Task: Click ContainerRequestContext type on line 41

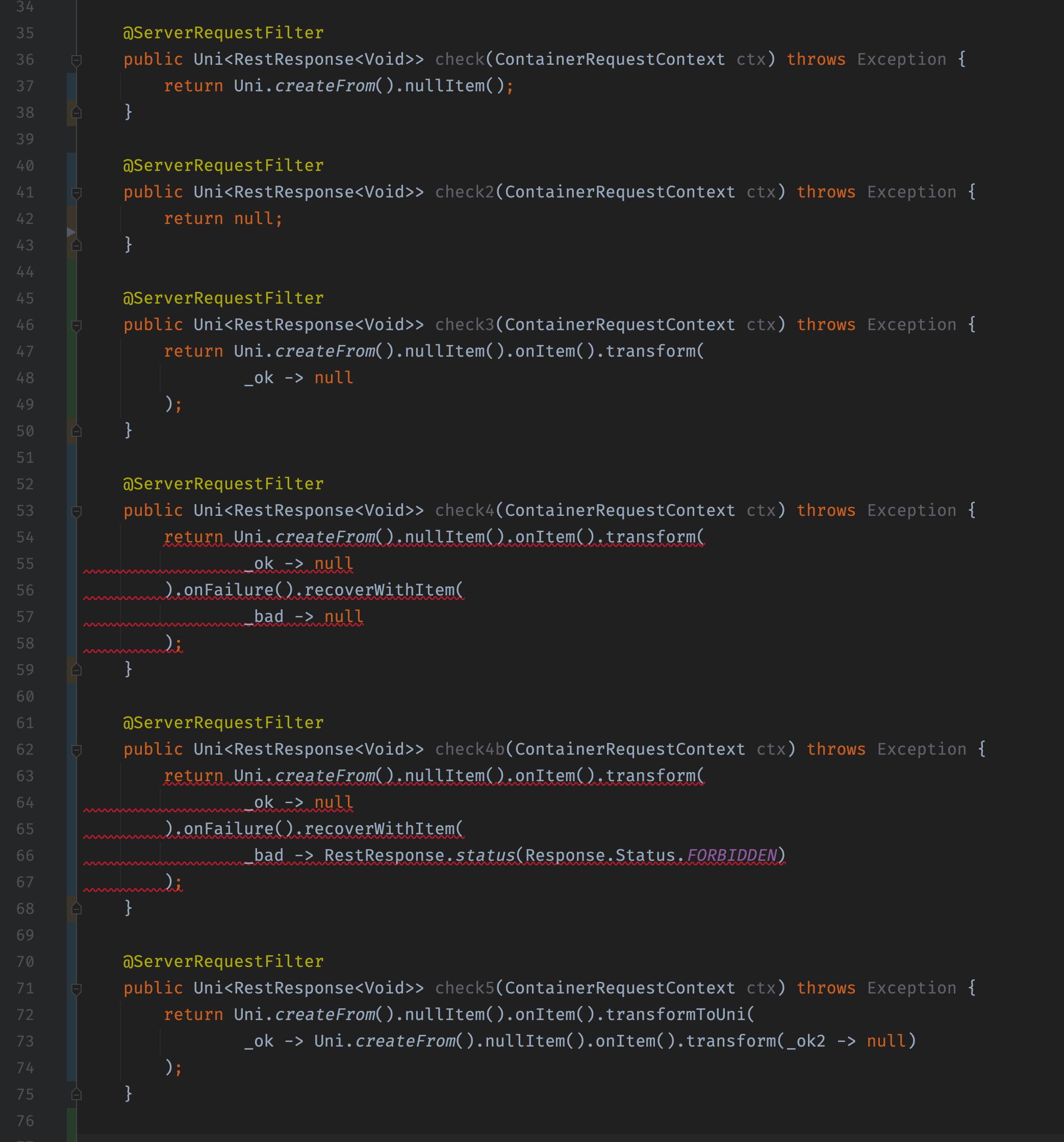Action: click(620, 192)
